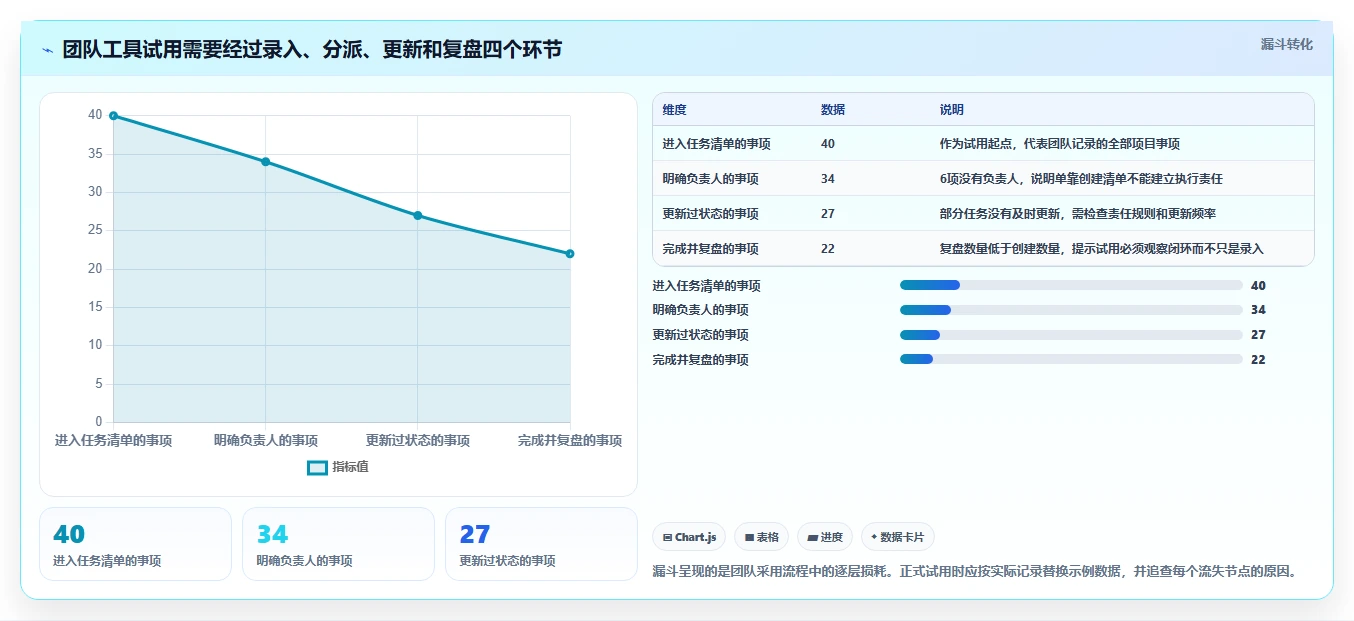This screenshot has width=1354, height=621.
Task: Click the progress bar for 更新过状态的事项
Action: [x=1071, y=335]
